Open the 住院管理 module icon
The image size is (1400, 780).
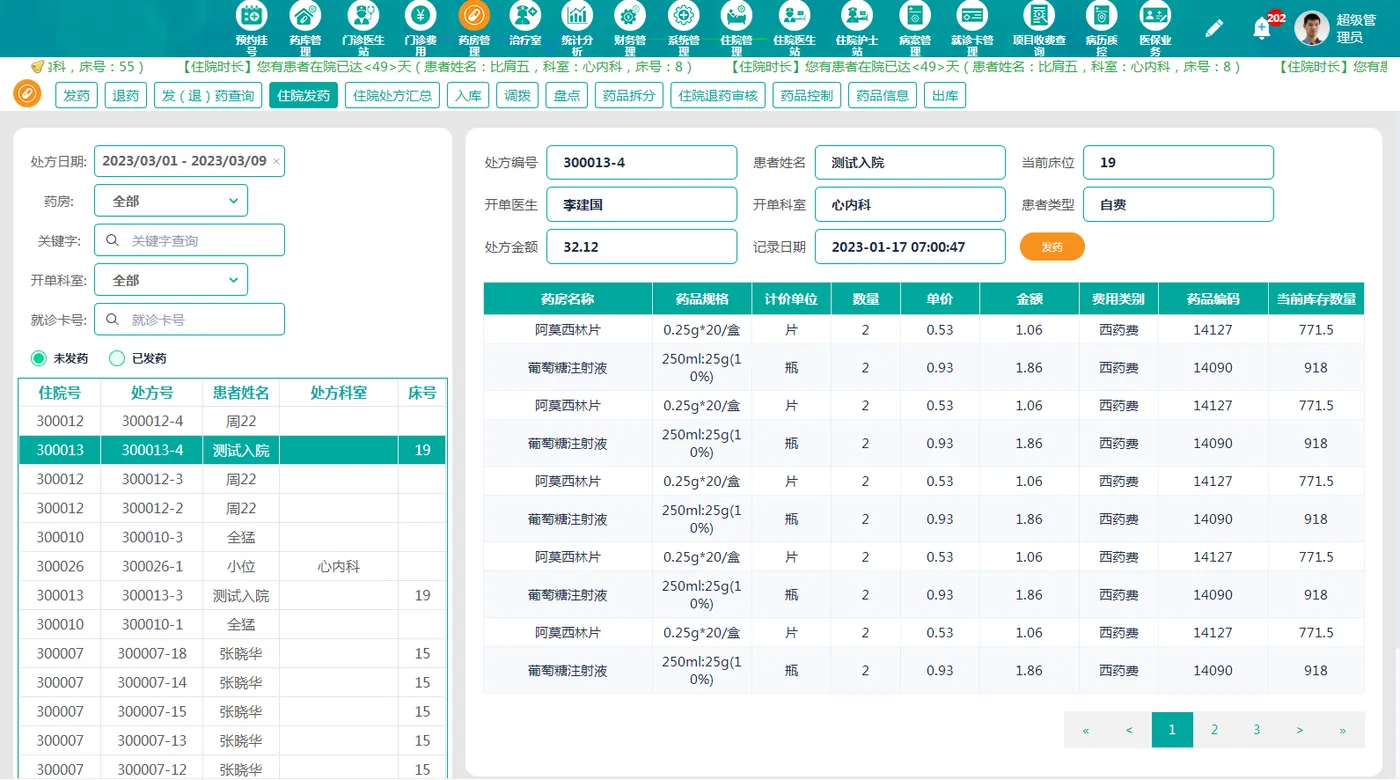pos(737,16)
